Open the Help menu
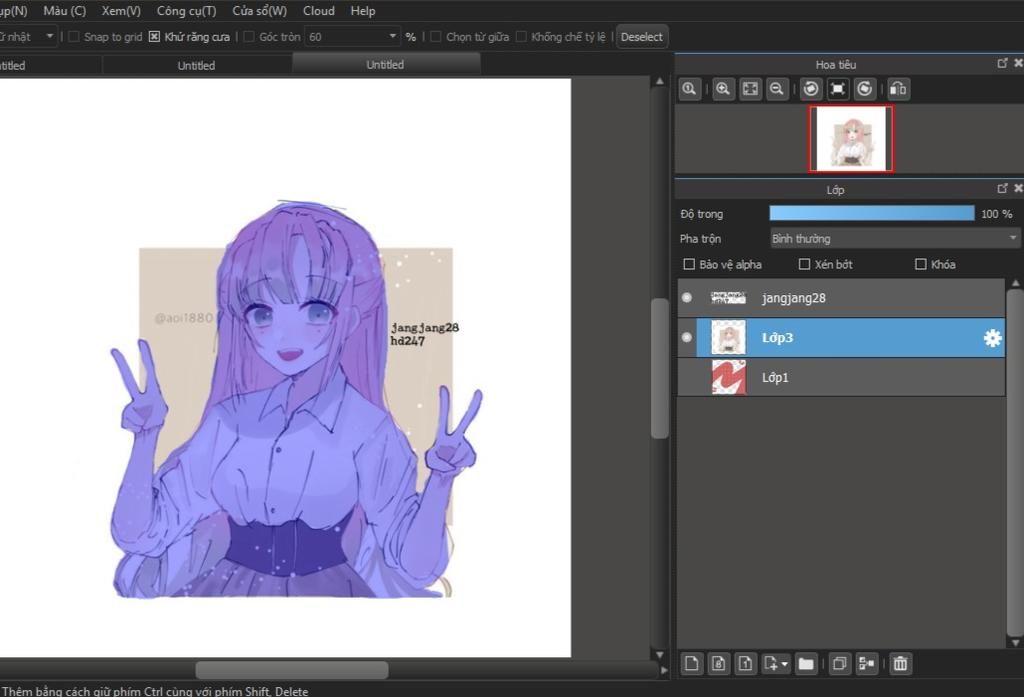Viewport: 1024px width, 697px height. pyautogui.click(x=362, y=11)
